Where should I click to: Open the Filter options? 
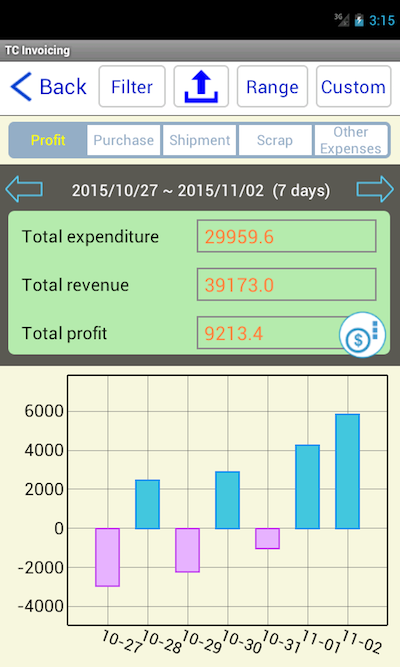132,86
